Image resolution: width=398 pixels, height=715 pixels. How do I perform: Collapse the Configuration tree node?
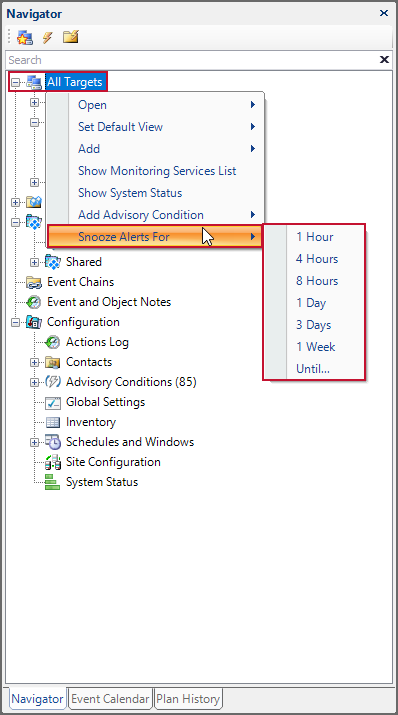pyautogui.click(x=16, y=322)
